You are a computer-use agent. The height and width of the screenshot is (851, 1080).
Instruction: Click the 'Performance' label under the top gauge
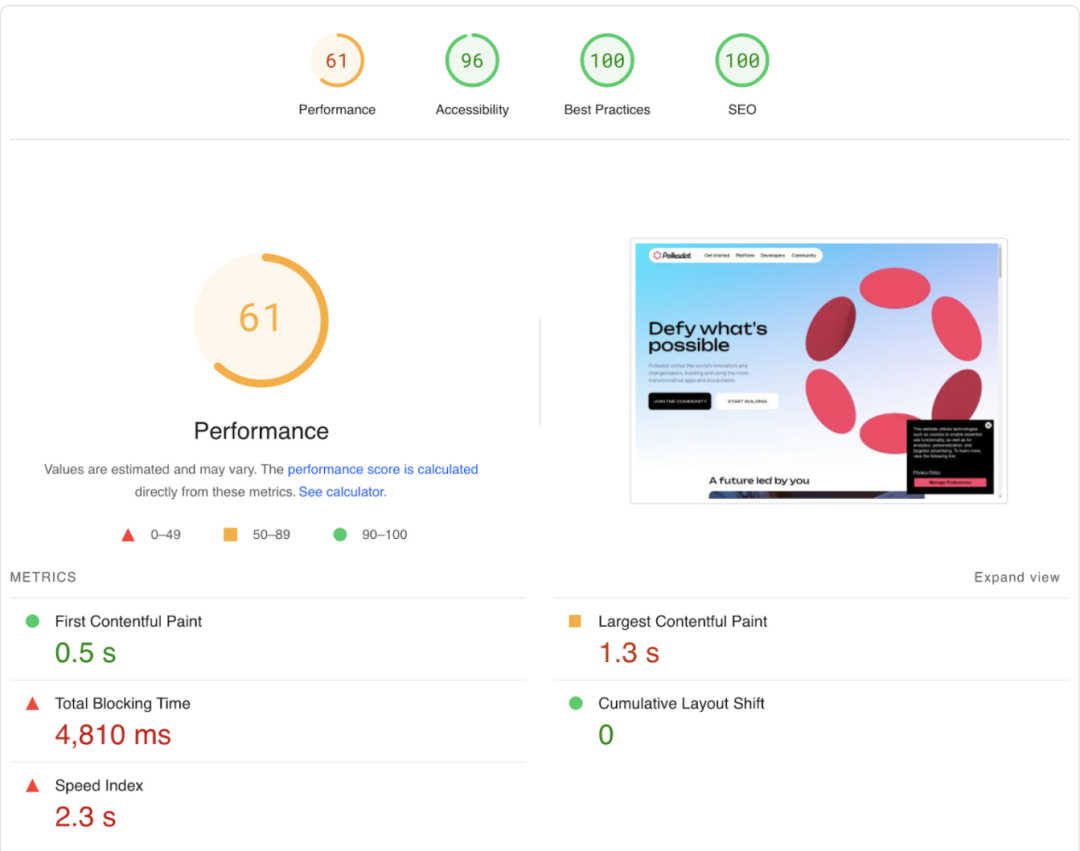click(337, 109)
